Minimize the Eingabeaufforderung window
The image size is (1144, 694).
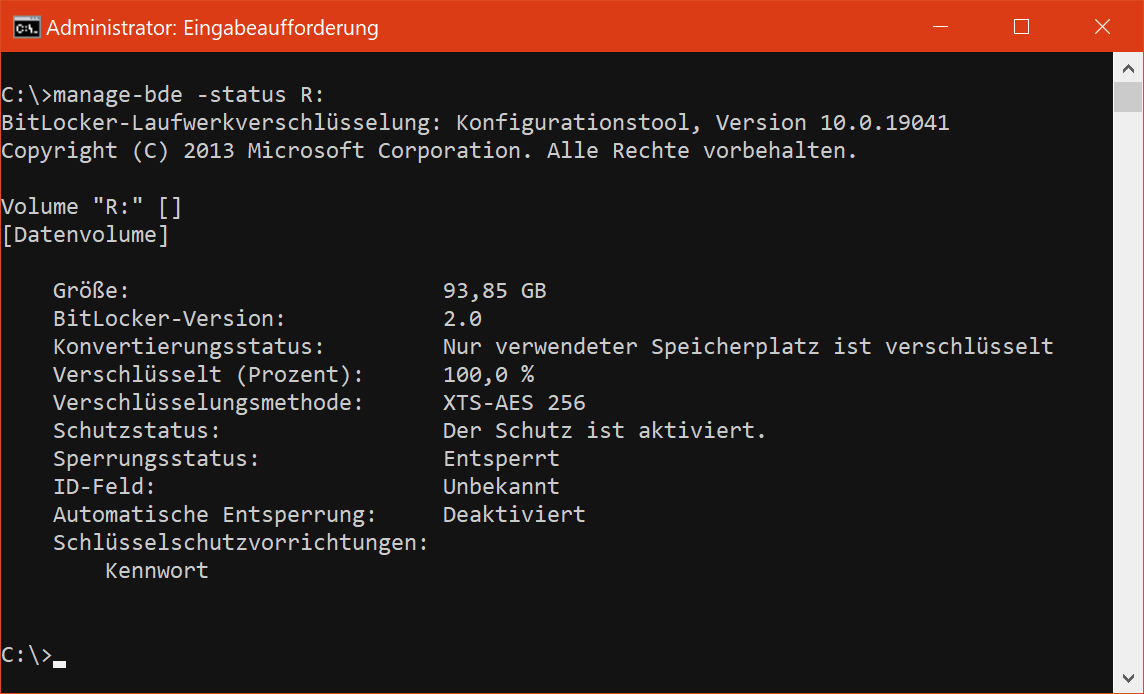(x=940, y=27)
